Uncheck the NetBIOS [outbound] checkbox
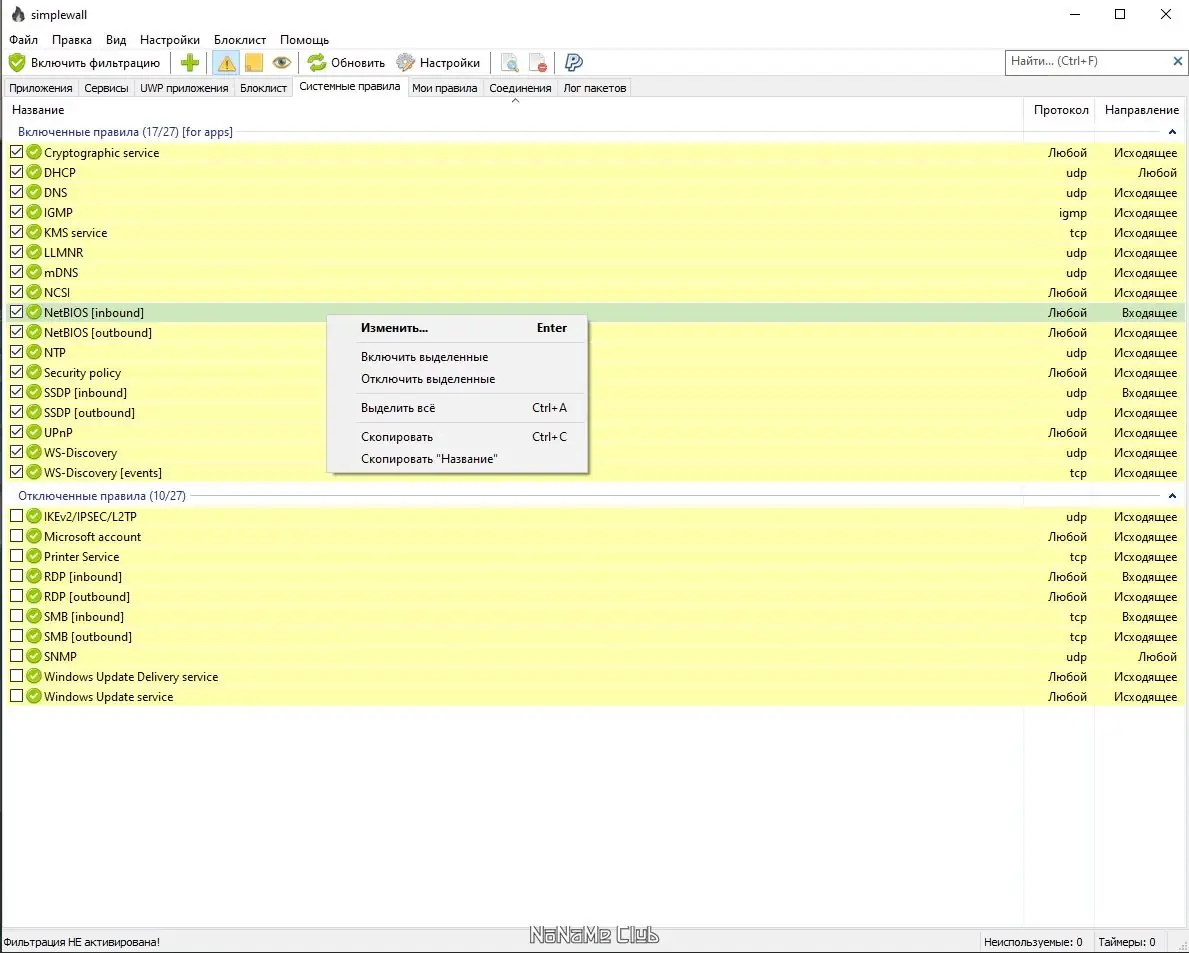Screen dimensions: 1189x953 (17, 332)
